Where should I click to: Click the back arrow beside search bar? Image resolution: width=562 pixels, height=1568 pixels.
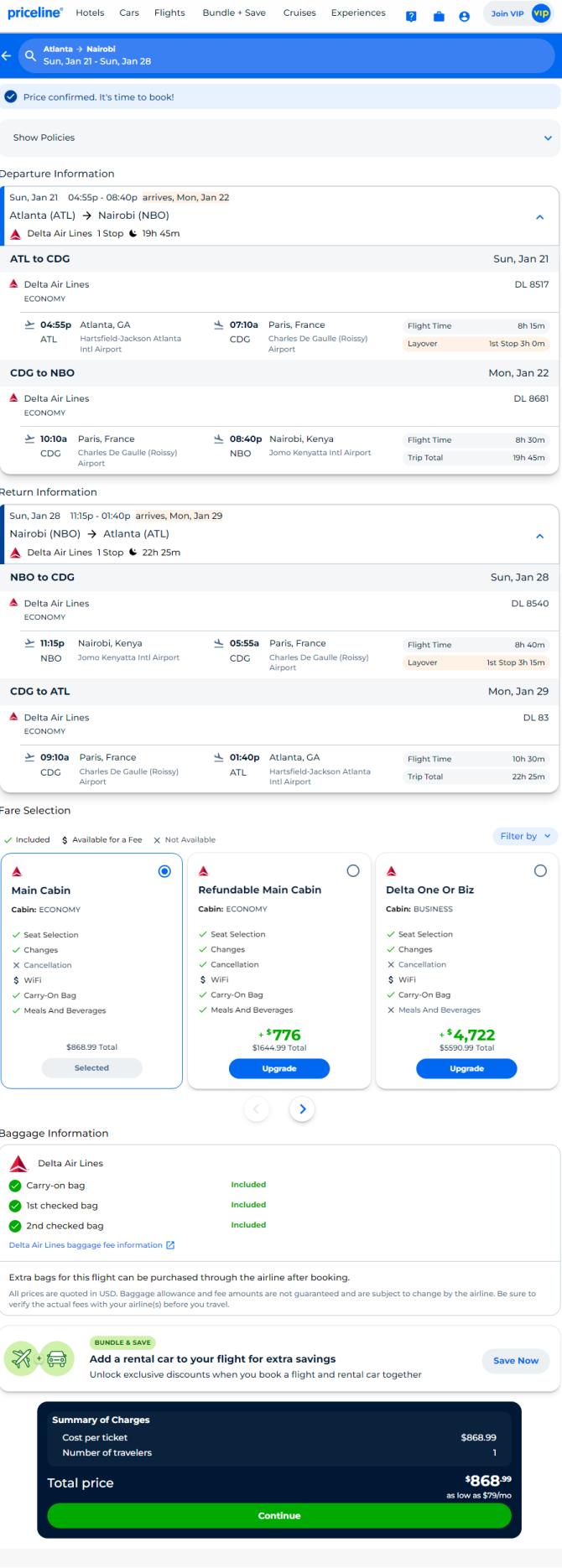click(x=7, y=55)
